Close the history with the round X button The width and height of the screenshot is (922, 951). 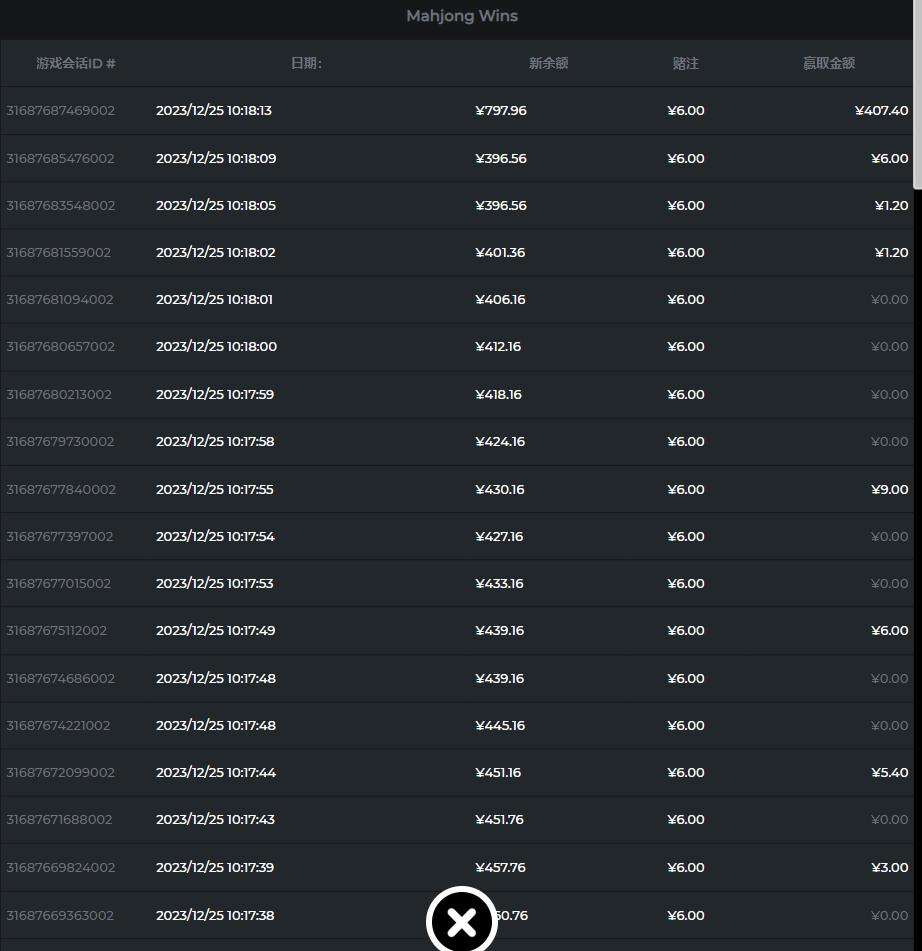pos(462,921)
